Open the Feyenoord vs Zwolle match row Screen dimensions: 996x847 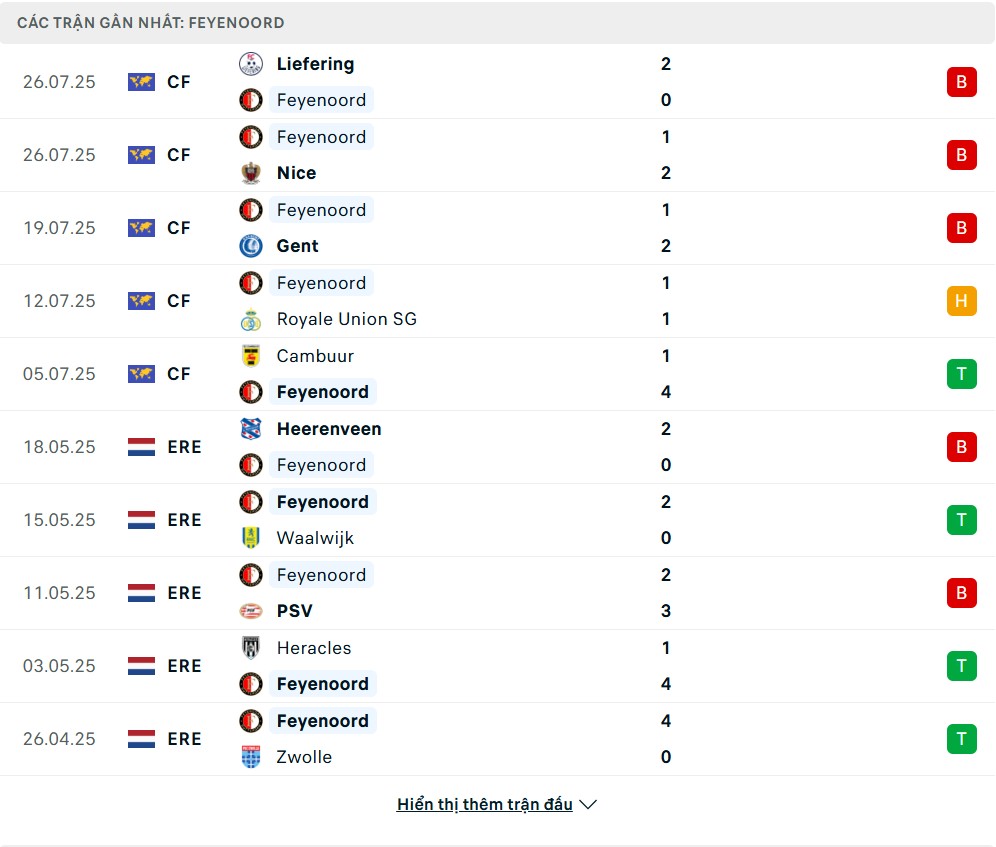coord(497,739)
